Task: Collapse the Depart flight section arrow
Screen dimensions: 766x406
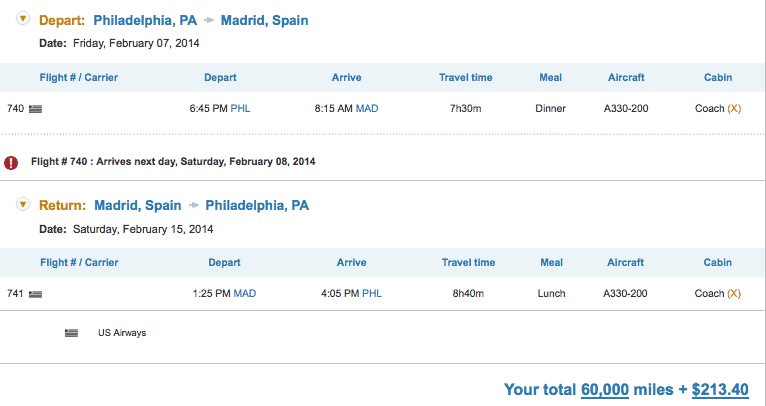Action: (22, 19)
